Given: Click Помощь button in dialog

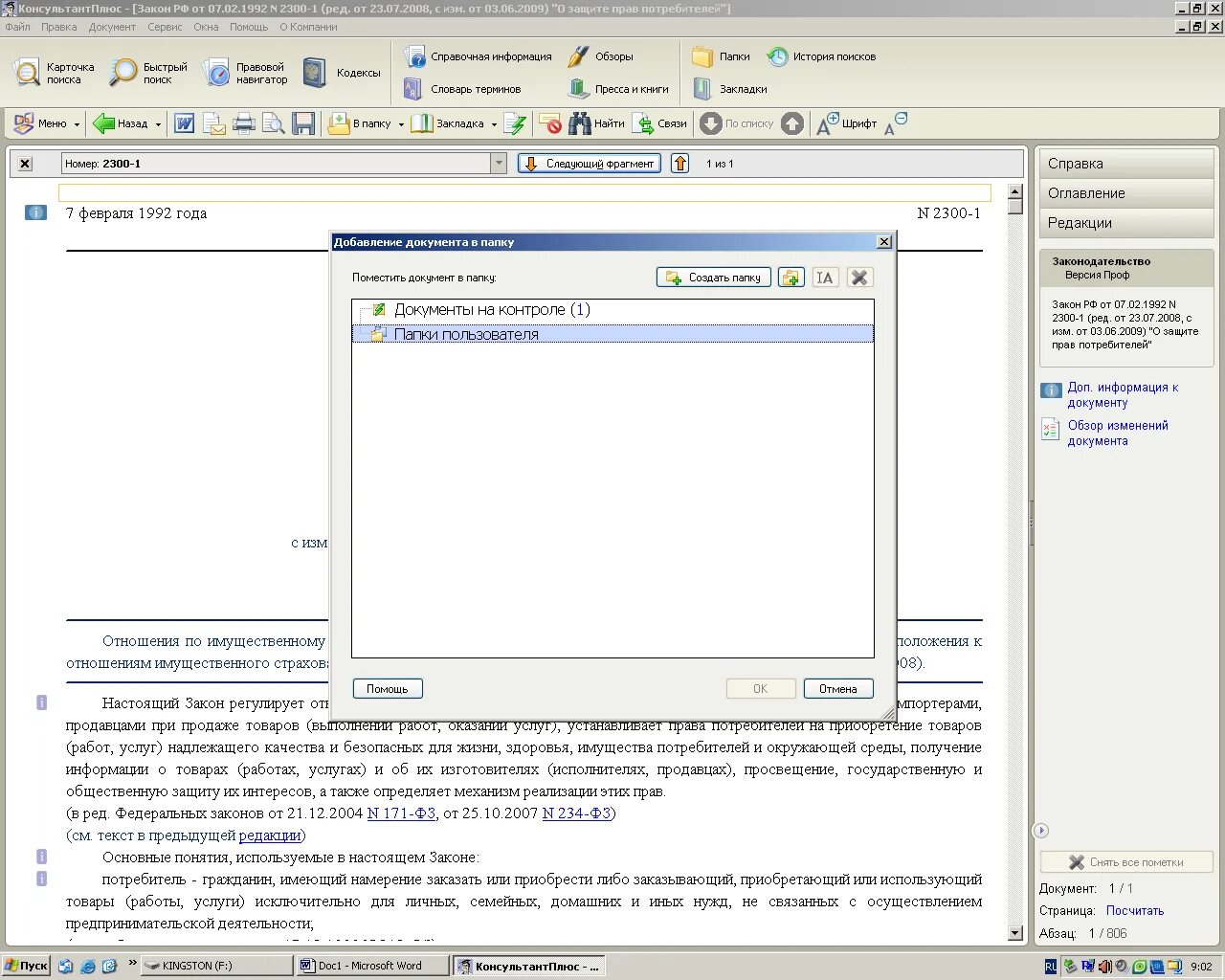Looking at the screenshot, I should pyautogui.click(x=388, y=689).
